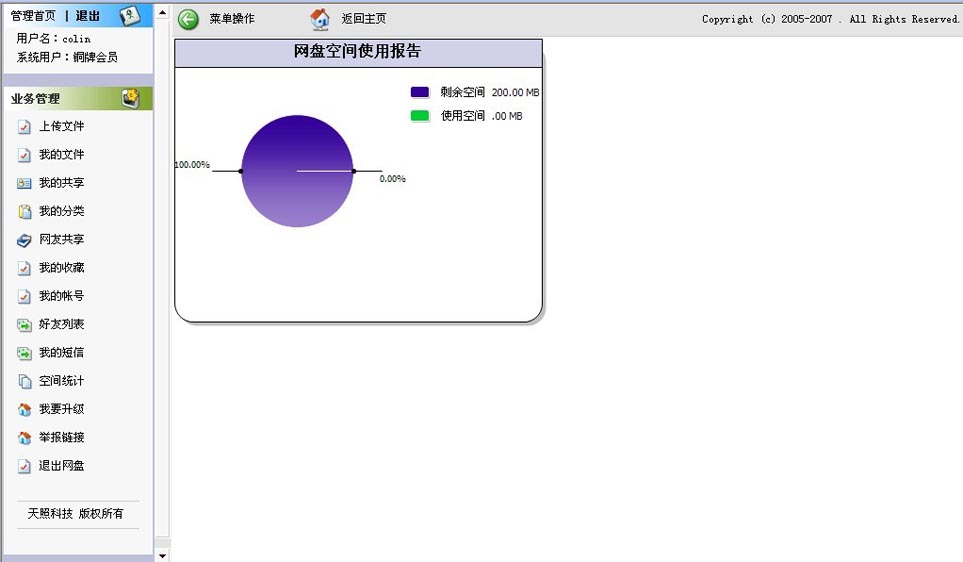
Task: Click the icon beside 我的共享
Action: 24,183
